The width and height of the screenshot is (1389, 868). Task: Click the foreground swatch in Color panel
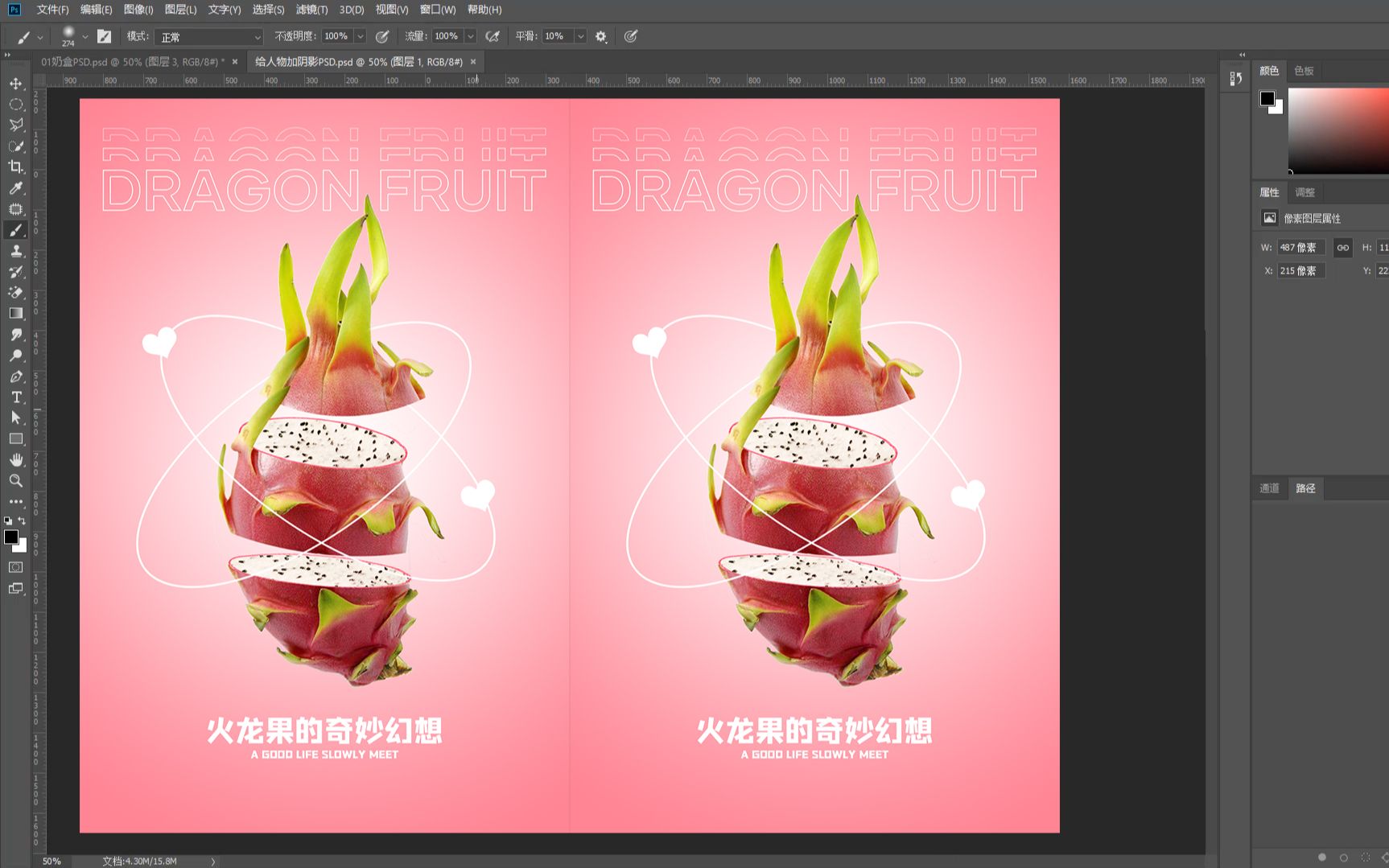click(x=1267, y=98)
